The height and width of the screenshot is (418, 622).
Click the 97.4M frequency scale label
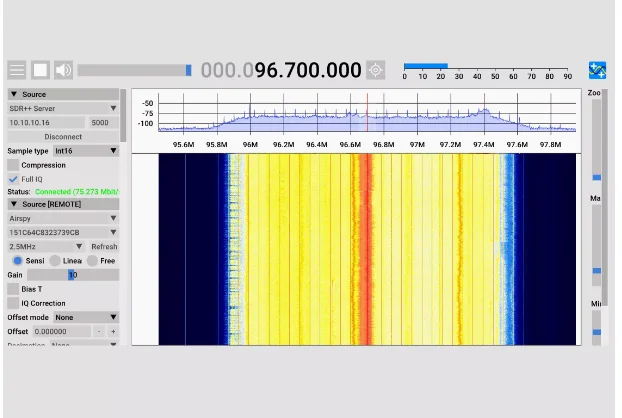coord(484,145)
